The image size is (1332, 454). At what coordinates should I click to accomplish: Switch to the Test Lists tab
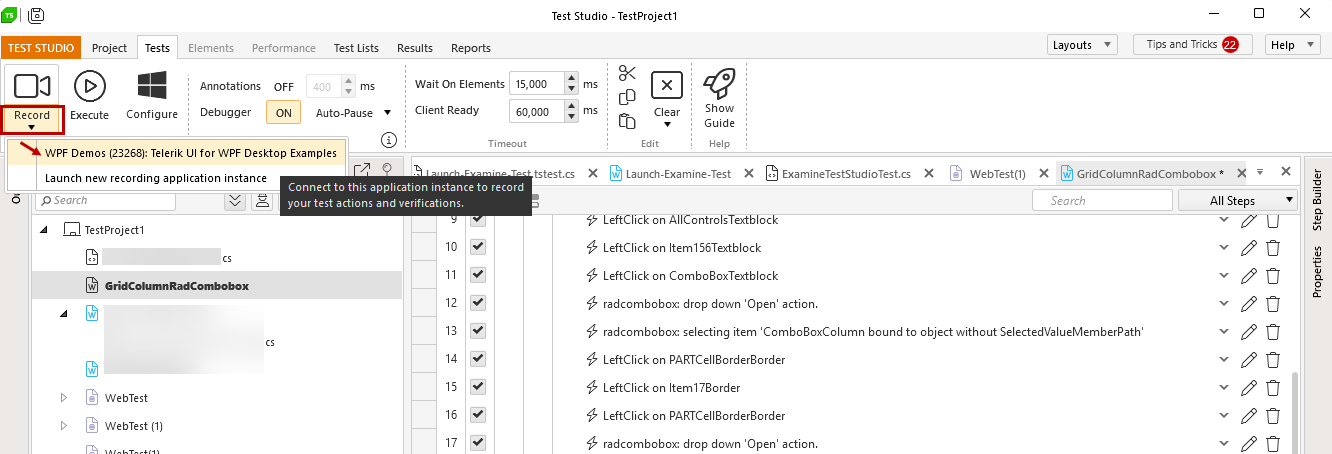[356, 48]
